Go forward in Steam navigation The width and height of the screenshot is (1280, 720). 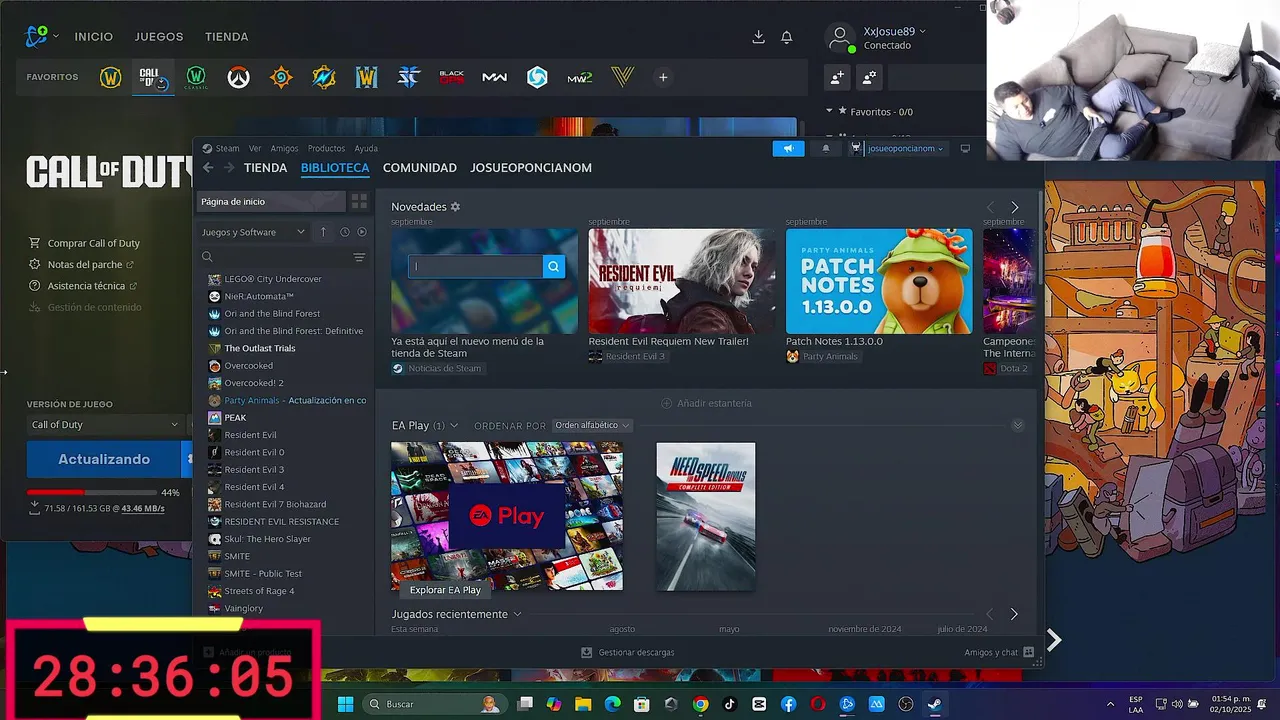click(x=229, y=168)
